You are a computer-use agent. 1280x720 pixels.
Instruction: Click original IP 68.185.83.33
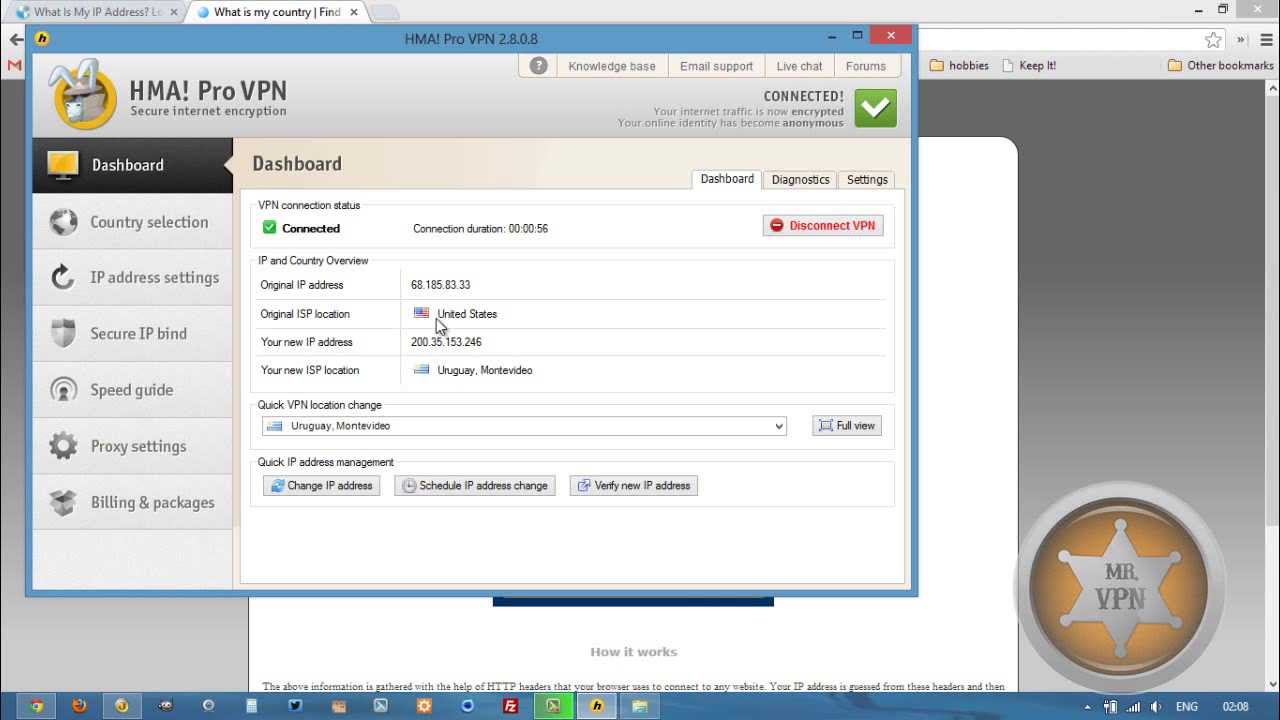pyautogui.click(x=440, y=285)
